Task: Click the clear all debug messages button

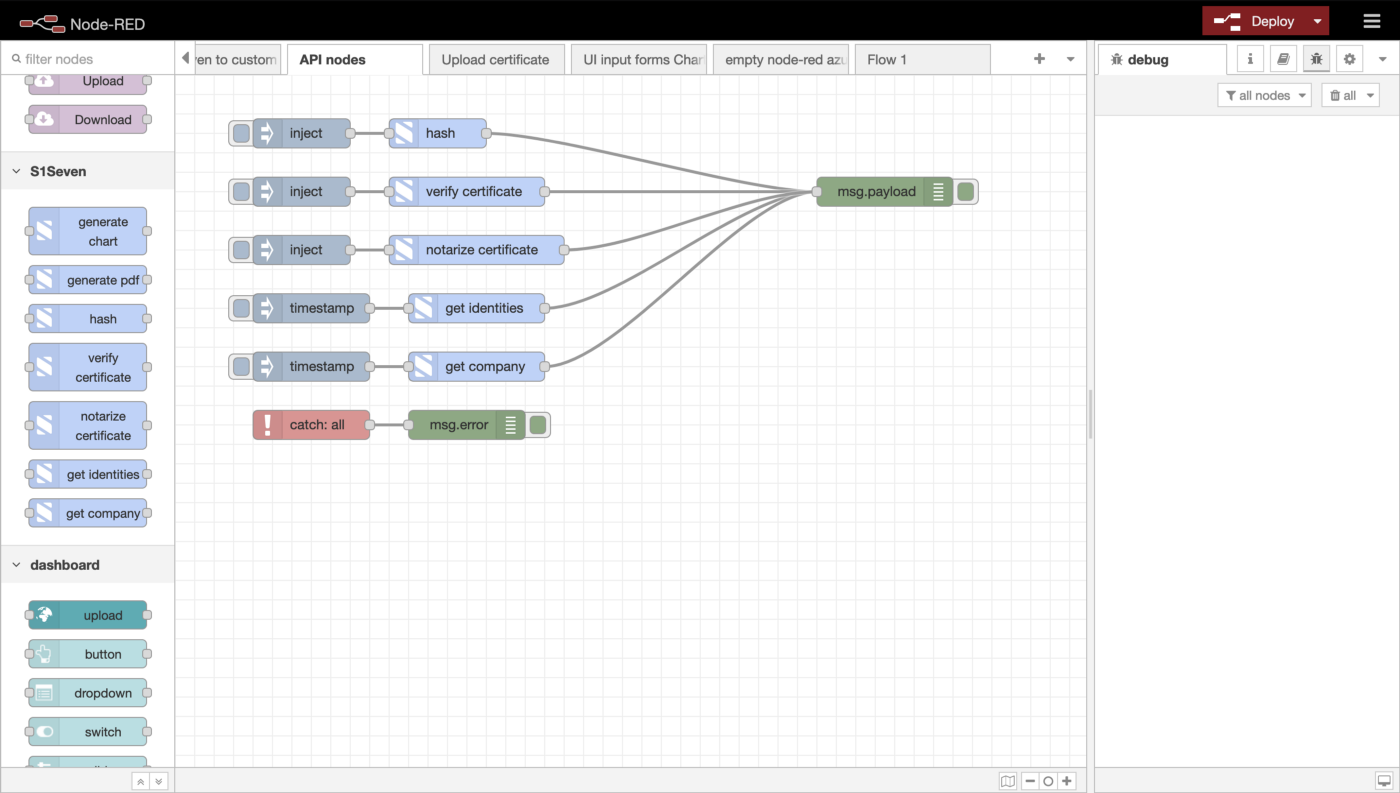Action: (x=1349, y=95)
